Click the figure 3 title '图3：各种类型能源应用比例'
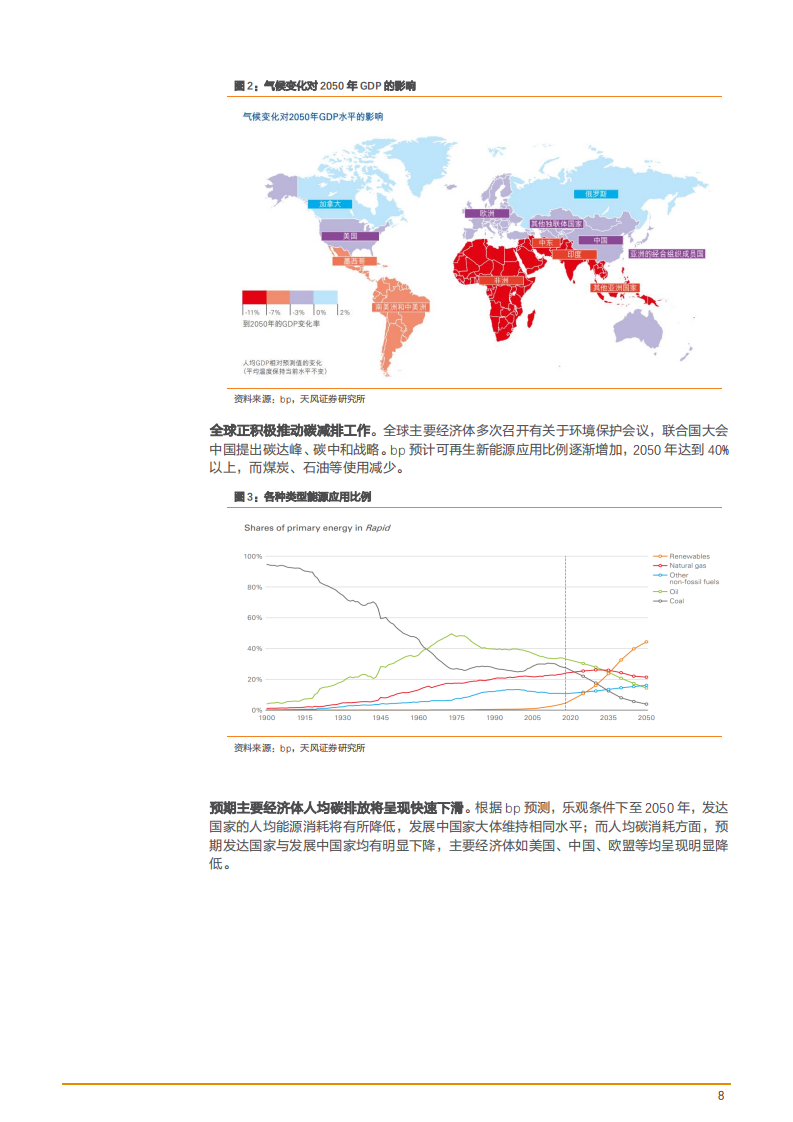Screen dimensions: 793x1122 [302, 497]
